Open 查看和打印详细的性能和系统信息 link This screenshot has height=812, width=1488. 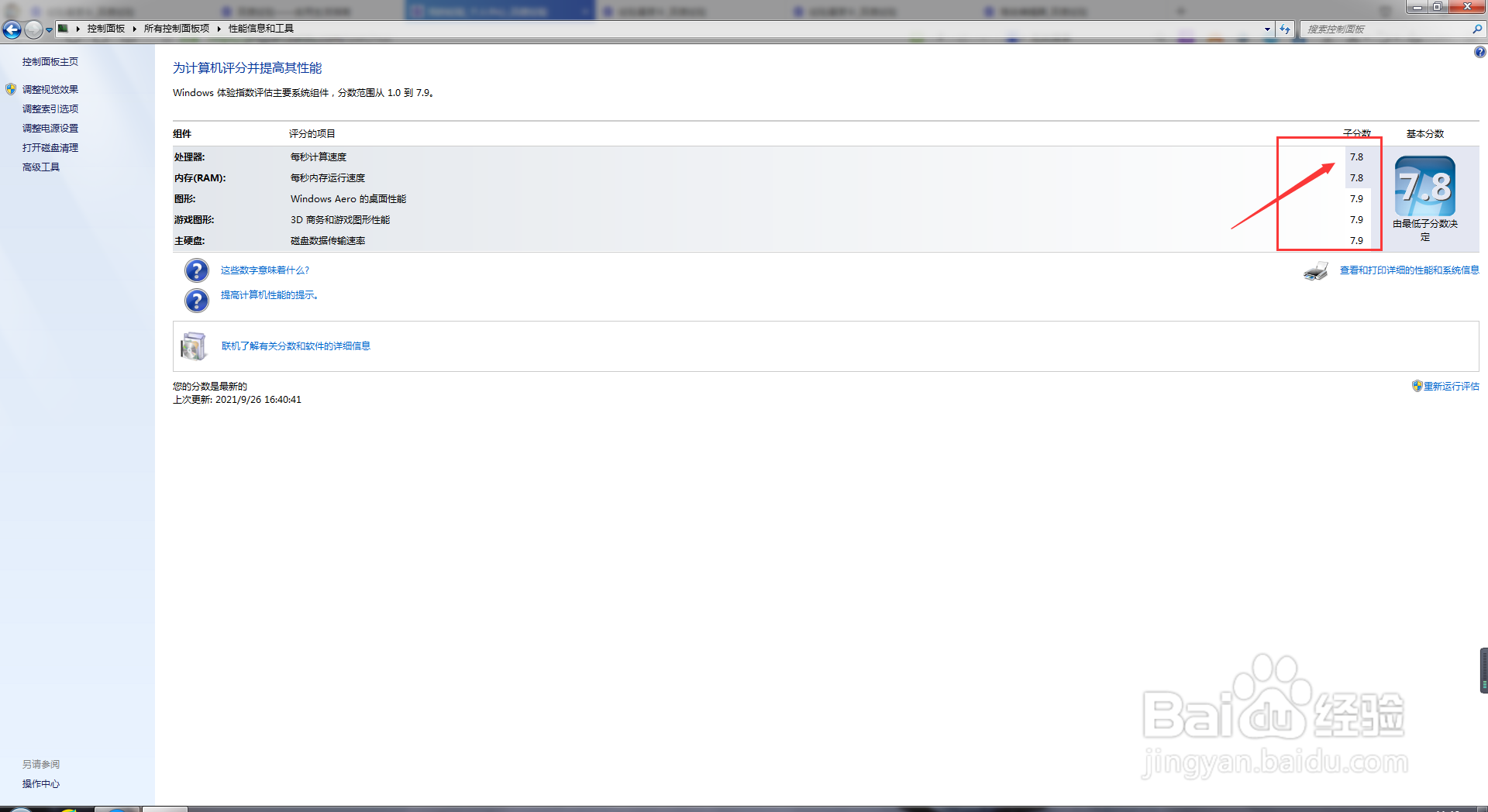point(1410,270)
